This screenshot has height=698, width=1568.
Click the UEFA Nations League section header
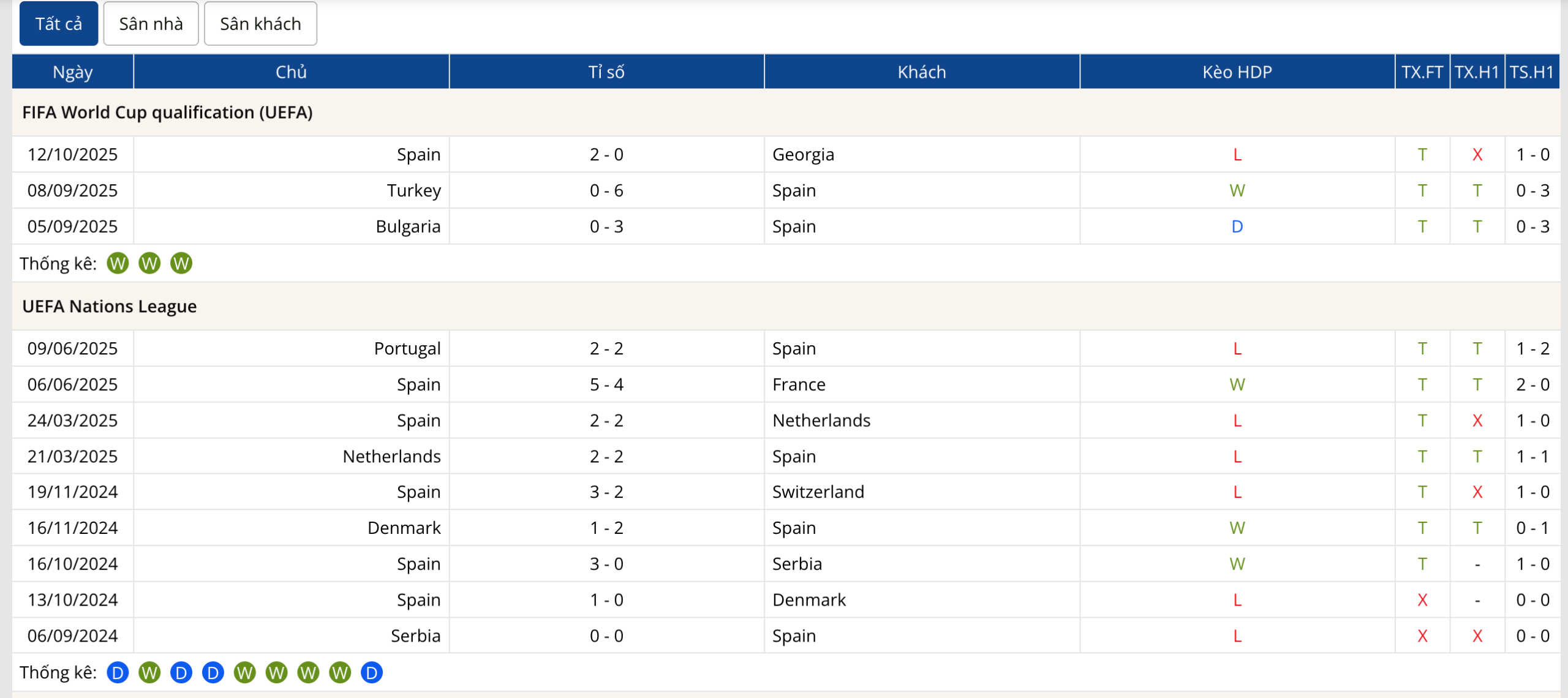109,306
